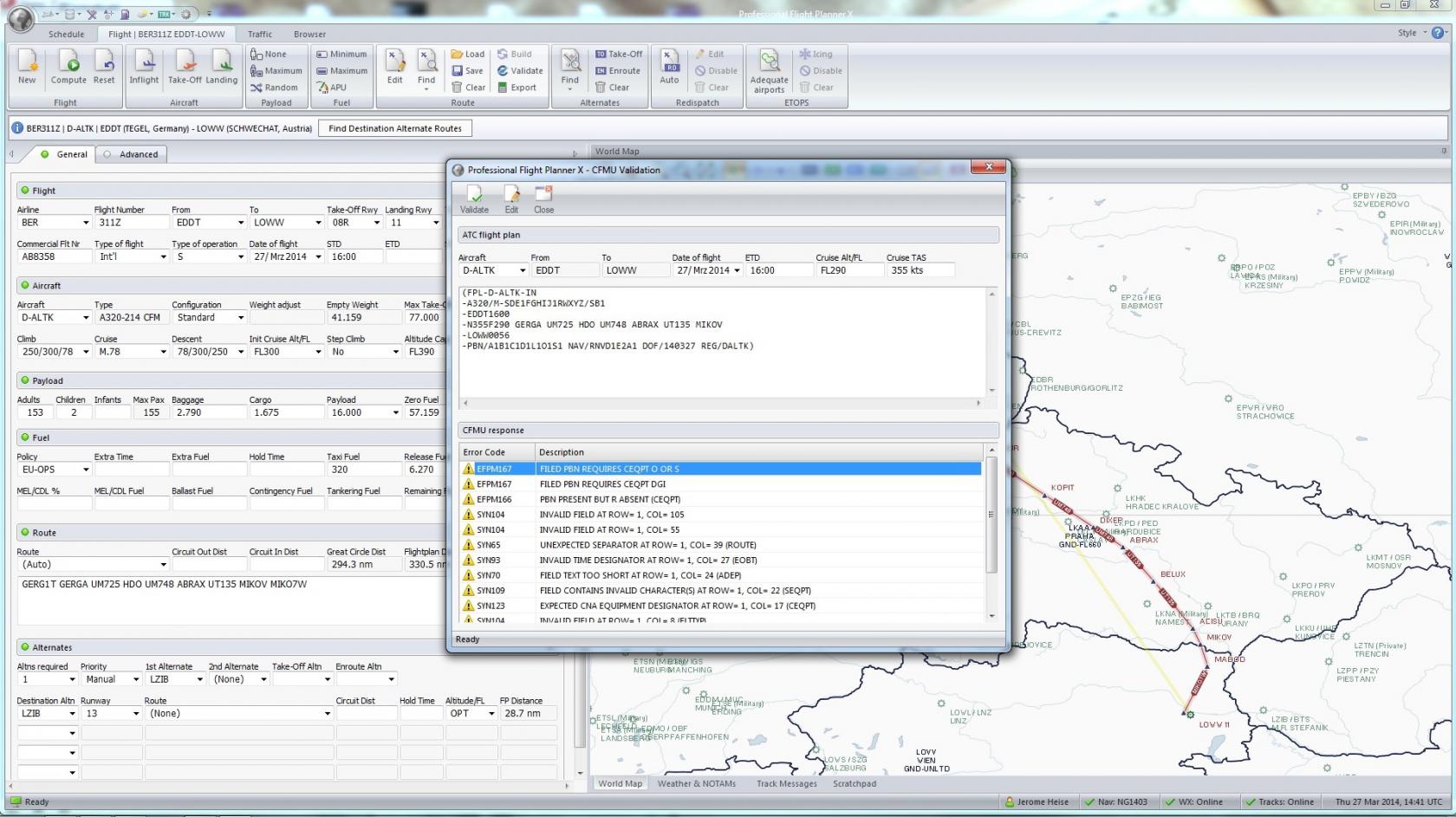The height and width of the screenshot is (817, 1456).
Task: Click Take-Off in Alternates group
Action: coord(618,54)
